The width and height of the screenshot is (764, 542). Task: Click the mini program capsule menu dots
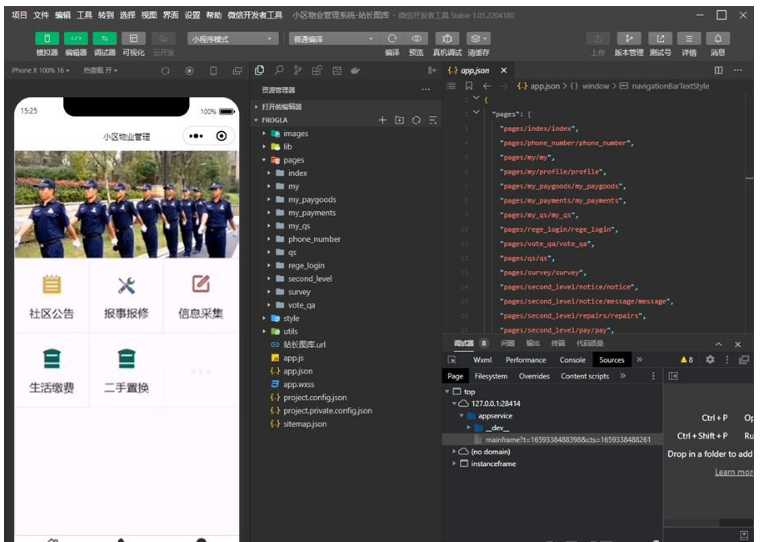click(x=196, y=136)
